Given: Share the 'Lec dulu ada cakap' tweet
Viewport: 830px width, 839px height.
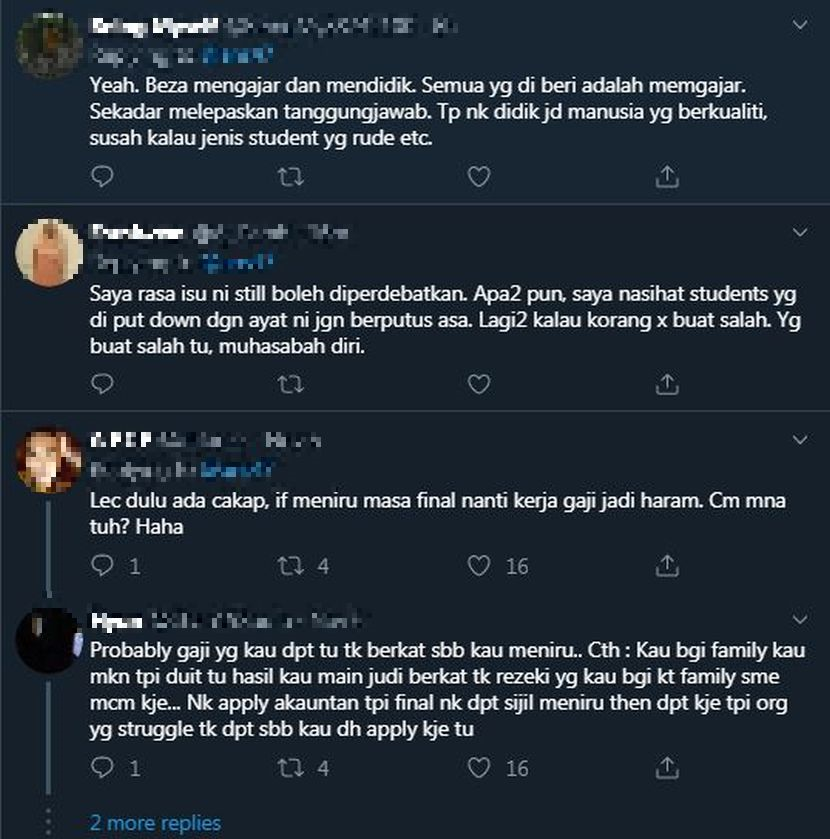Looking at the screenshot, I should pyautogui.click(x=667, y=566).
